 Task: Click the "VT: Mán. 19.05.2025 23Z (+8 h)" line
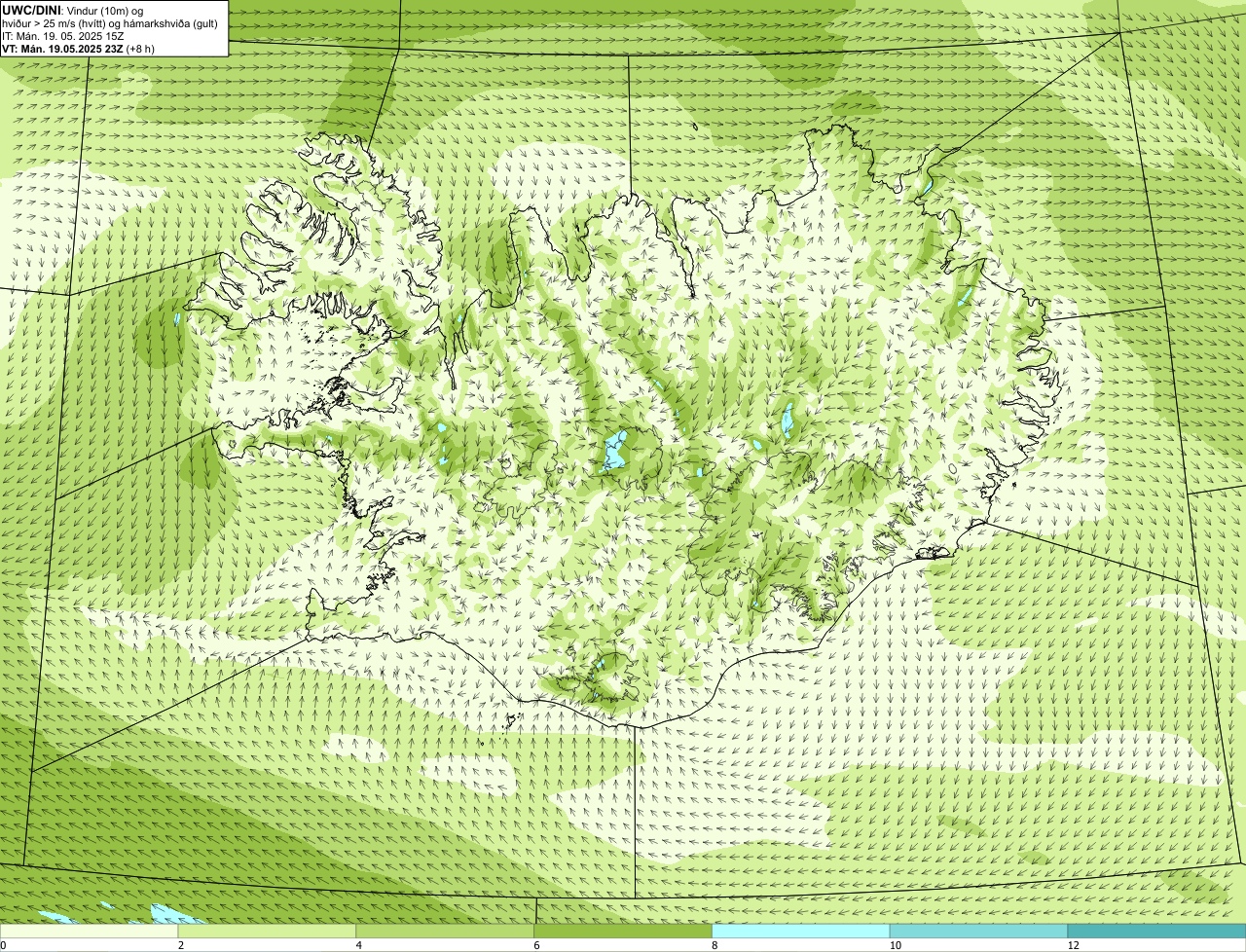[x=79, y=49]
